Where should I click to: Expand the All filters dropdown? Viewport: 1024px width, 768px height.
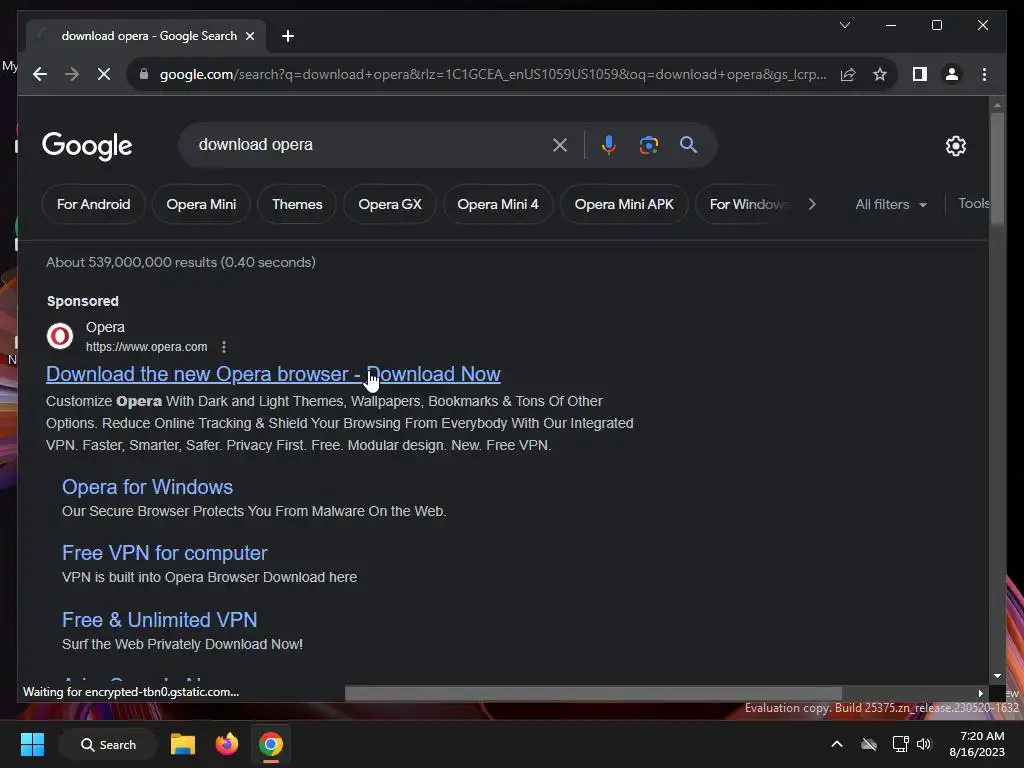coord(891,204)
